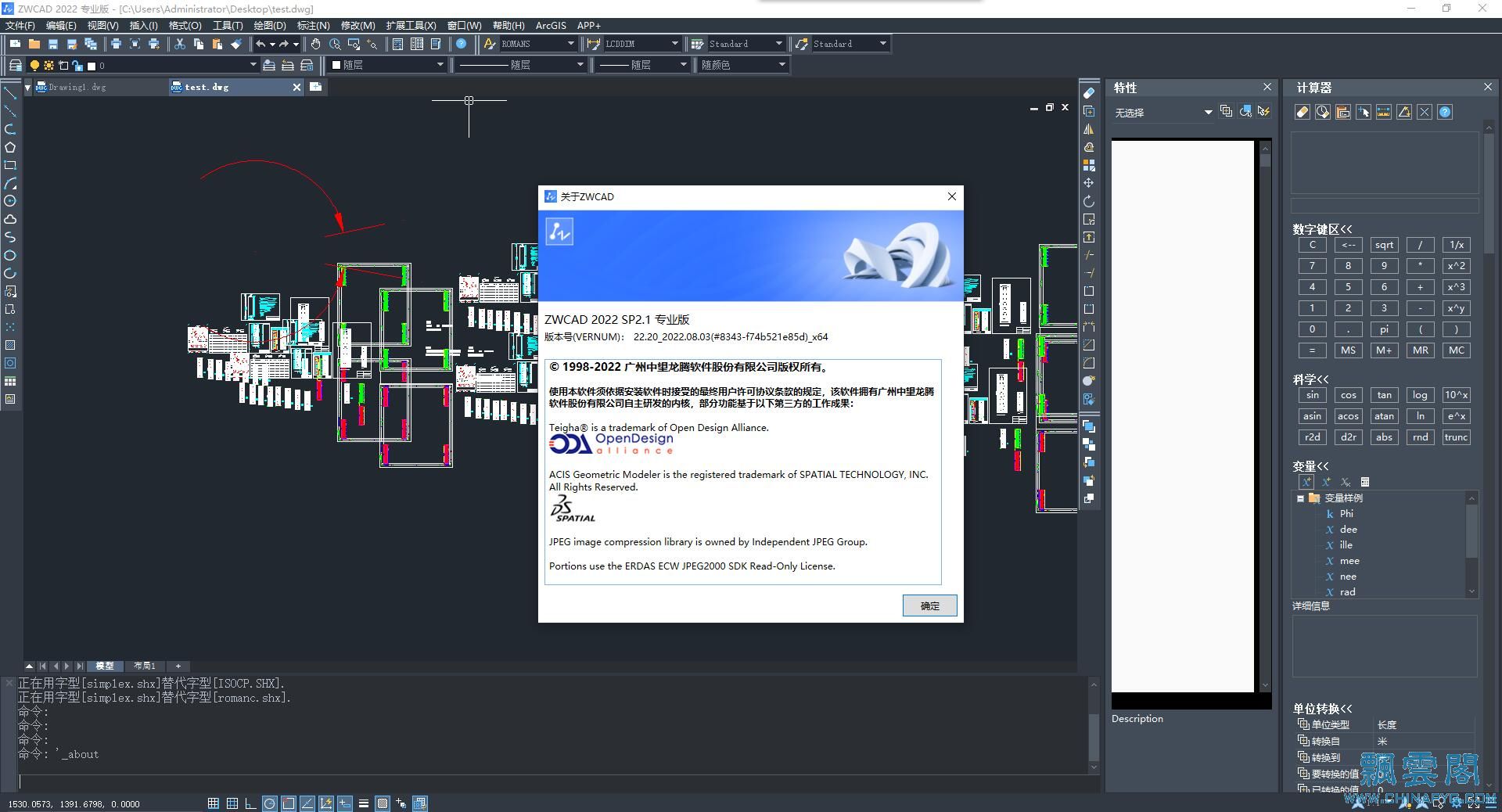
Task: Select the Polygon draw tool
Action: point(10,147)
